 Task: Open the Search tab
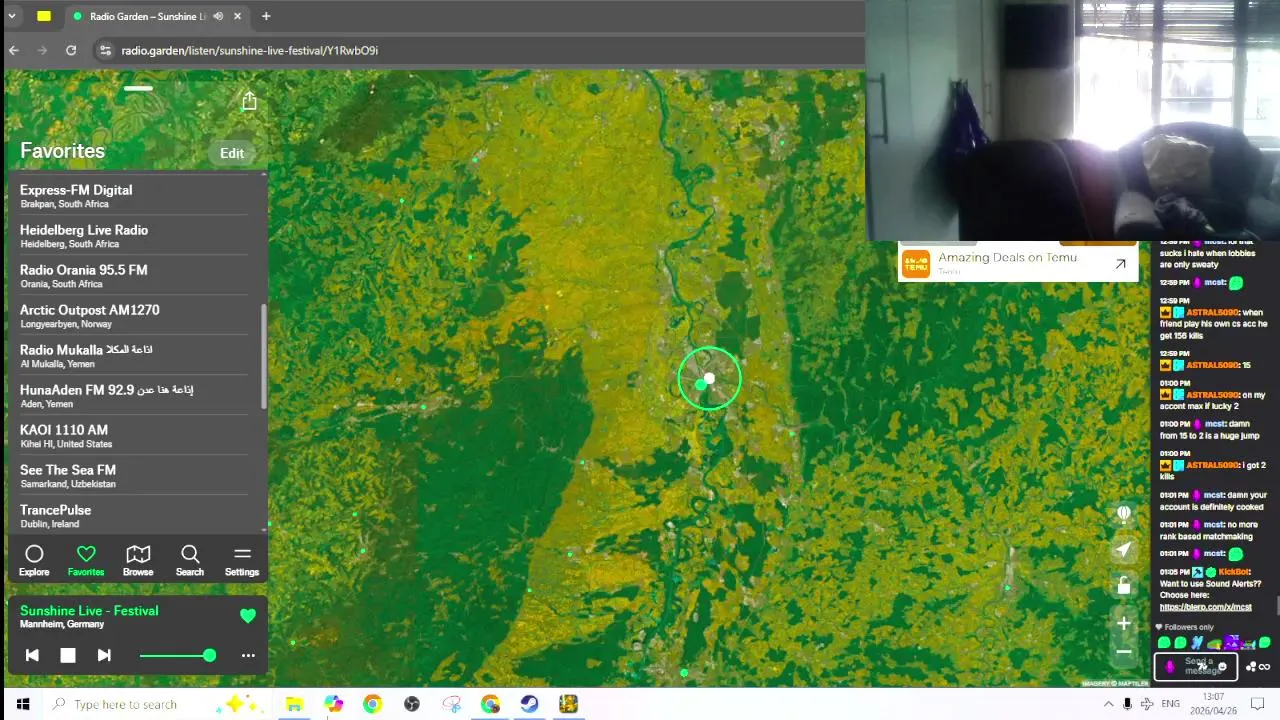(190, 561)
